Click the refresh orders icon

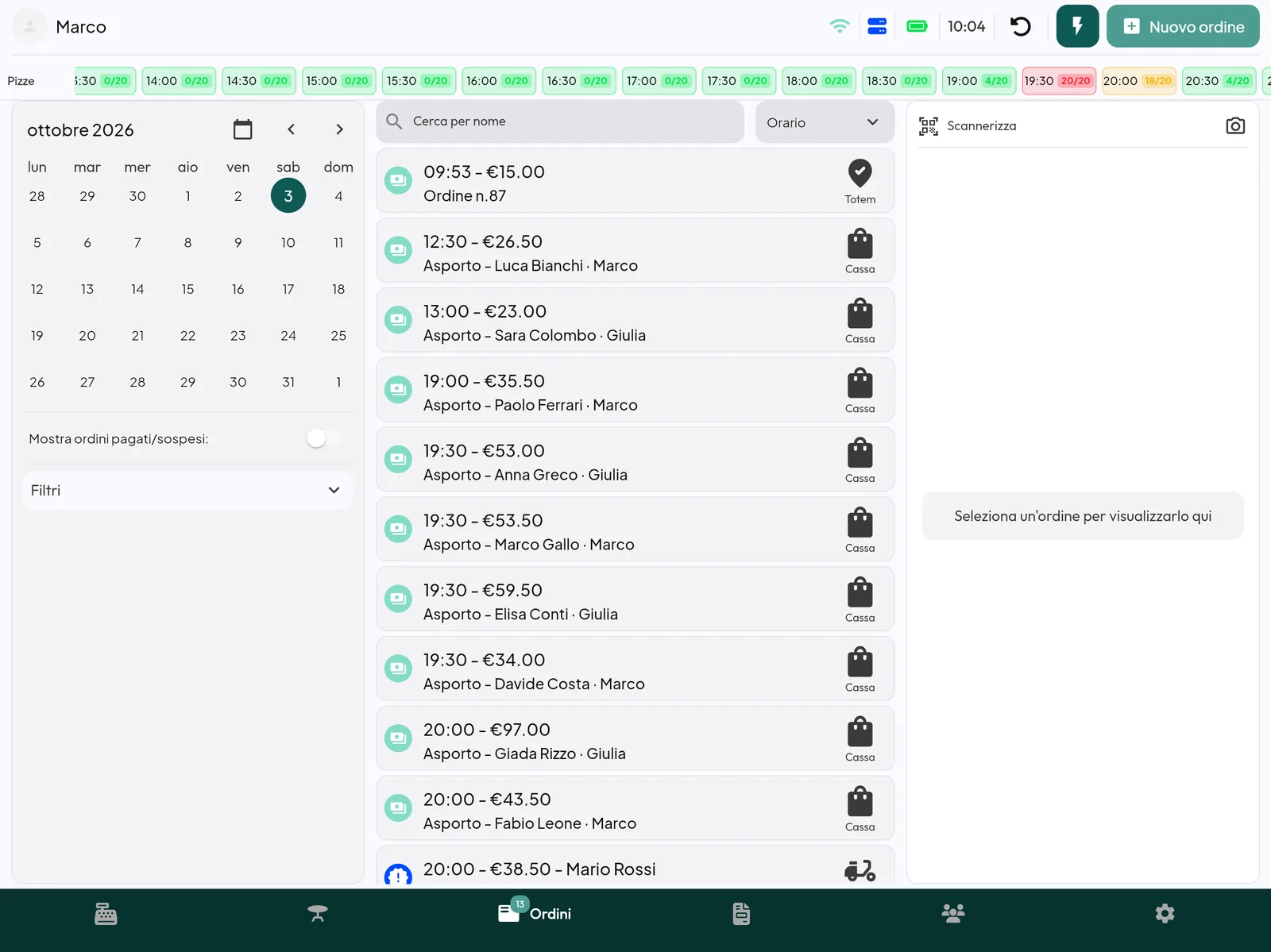1021,26
